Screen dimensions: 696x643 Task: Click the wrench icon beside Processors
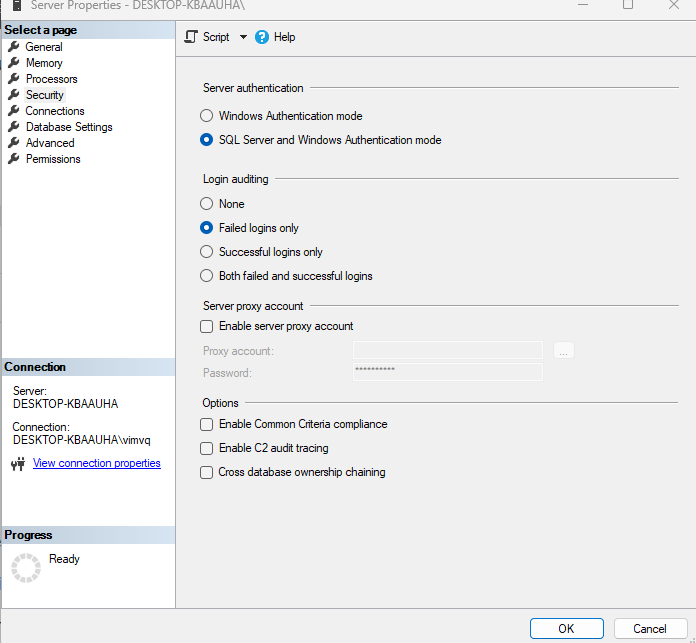tap(14, 79)
